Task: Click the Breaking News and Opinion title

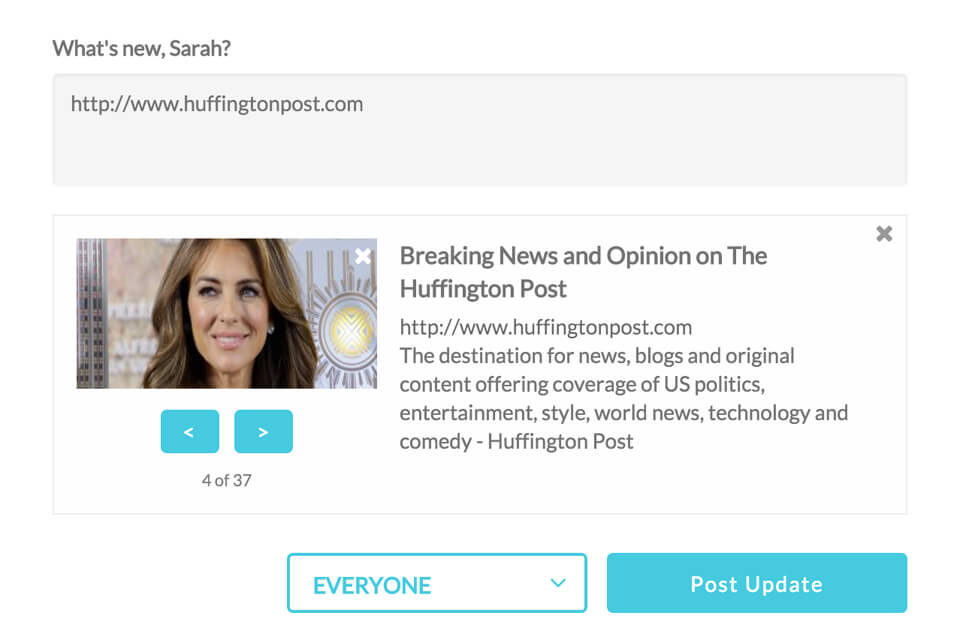Action: (583, 256)
